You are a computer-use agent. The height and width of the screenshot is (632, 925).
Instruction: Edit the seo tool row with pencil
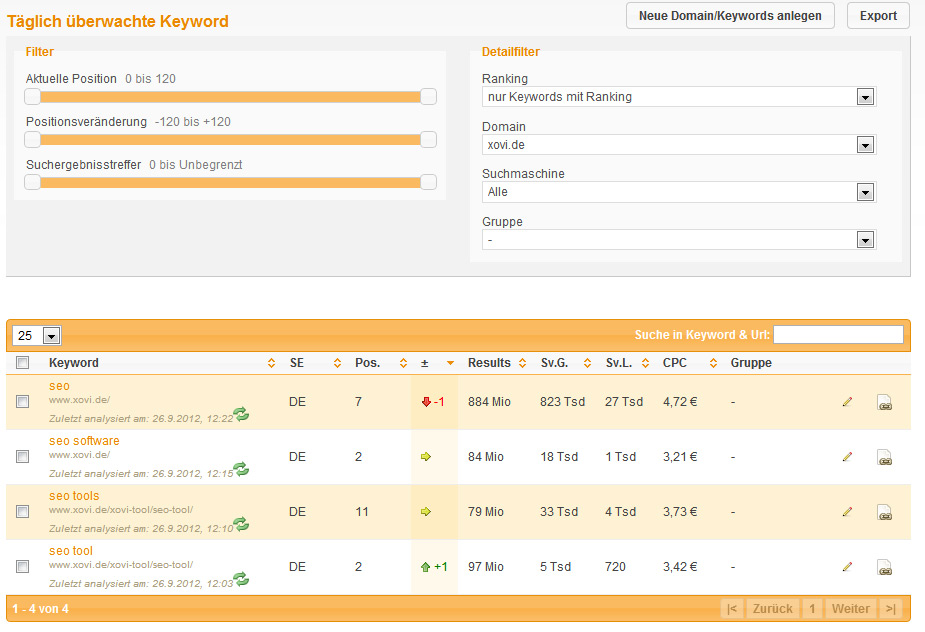[847, 566]
